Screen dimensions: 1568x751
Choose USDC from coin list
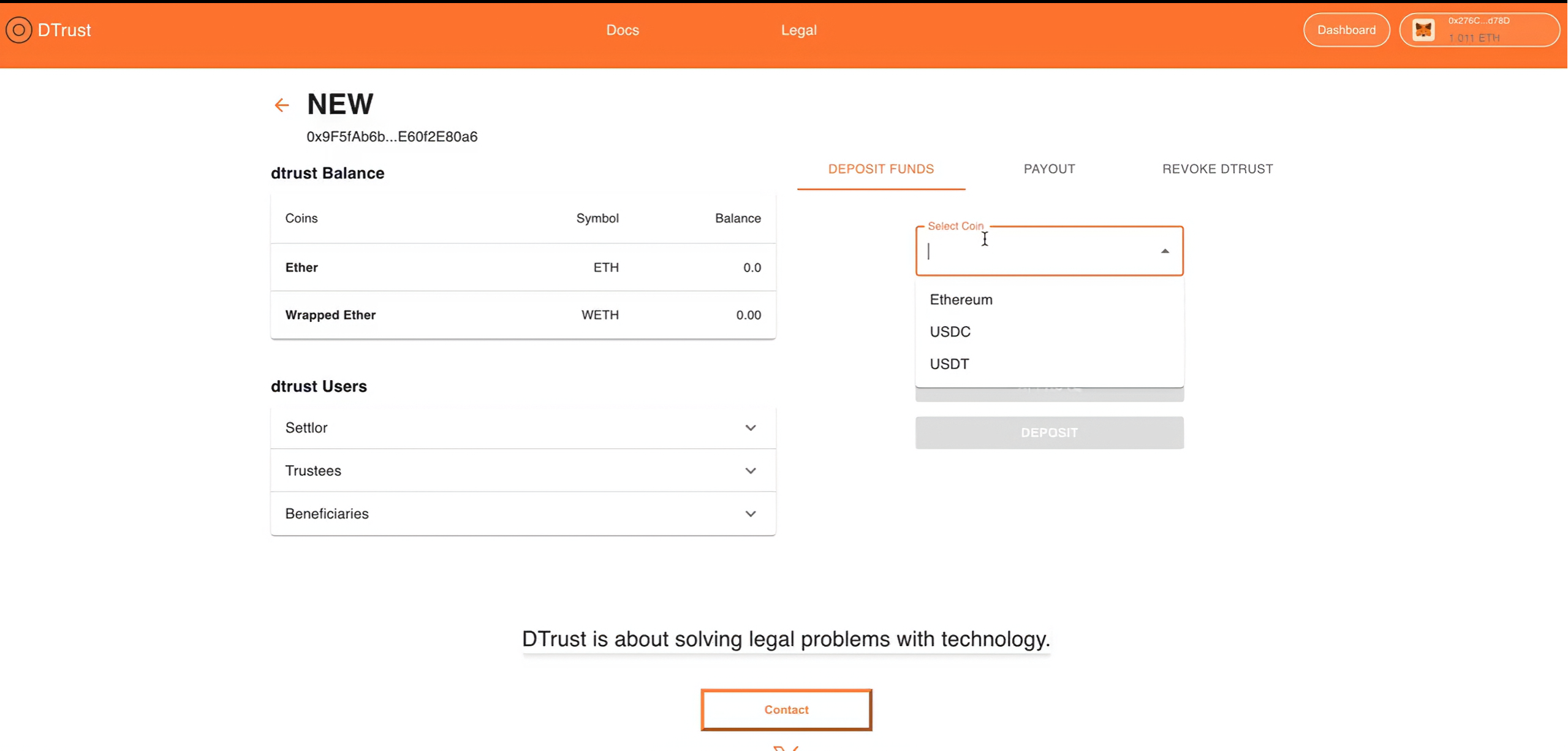[950, 332]
